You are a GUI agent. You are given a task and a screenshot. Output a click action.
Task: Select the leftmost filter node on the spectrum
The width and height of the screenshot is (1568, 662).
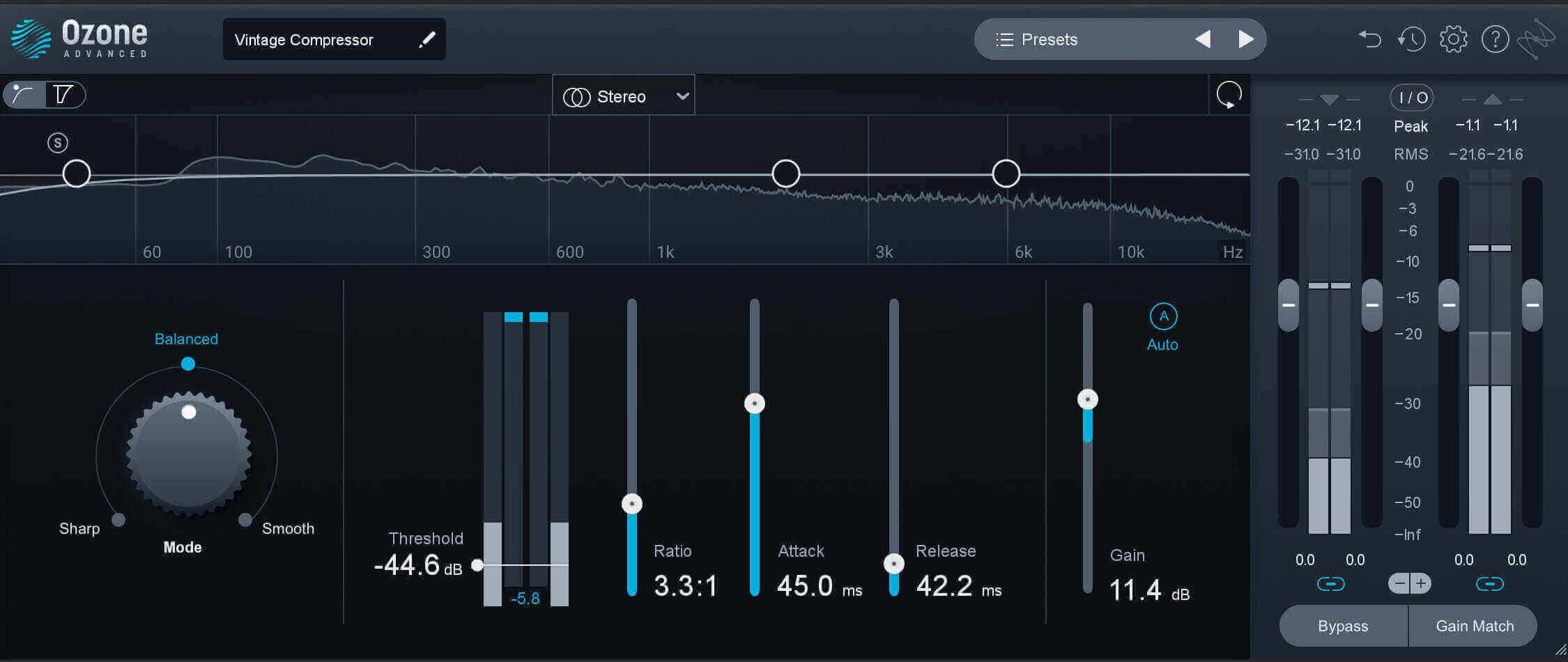(x=77, y=174)
